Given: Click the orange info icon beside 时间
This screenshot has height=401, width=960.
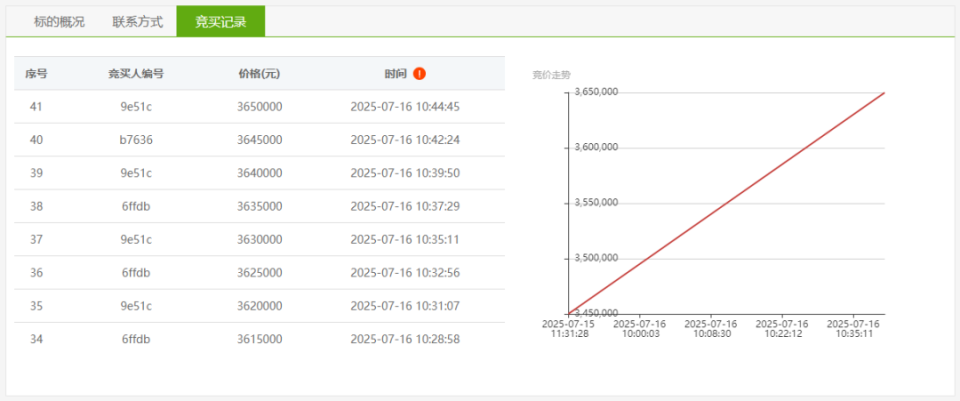Looking at the screenshot, I should click(x=419, y=73).
